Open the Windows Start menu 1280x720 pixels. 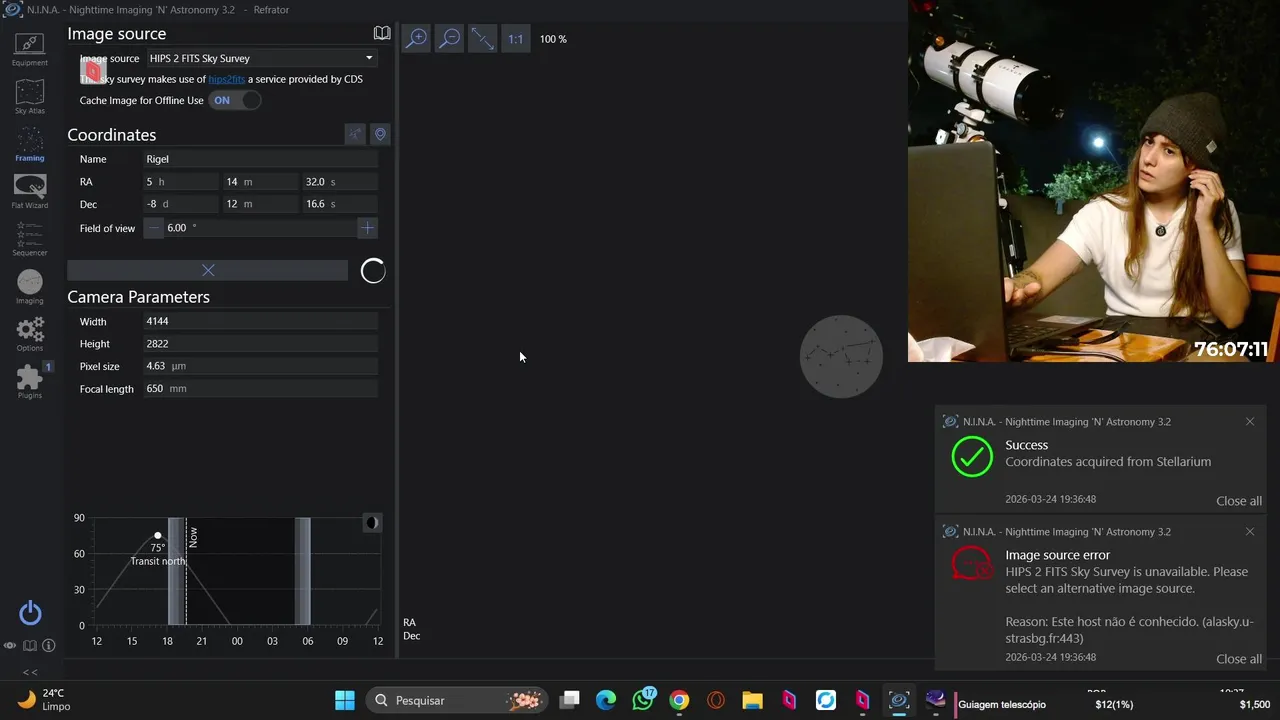click(345, 700)
